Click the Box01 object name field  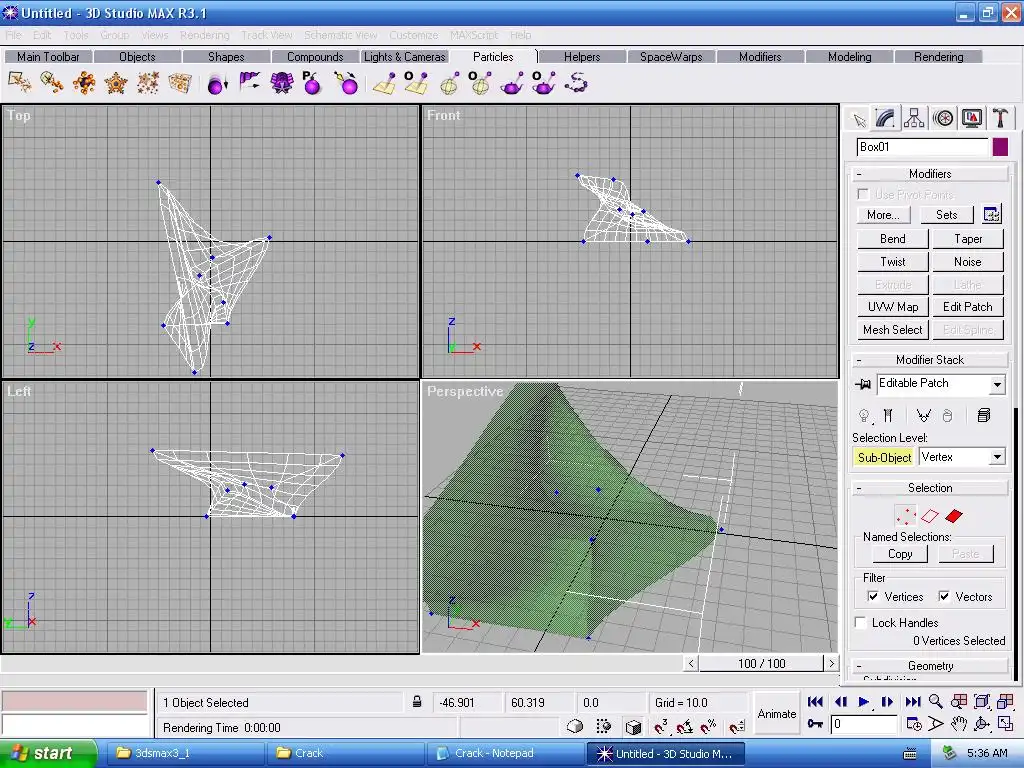coord(922,147)
